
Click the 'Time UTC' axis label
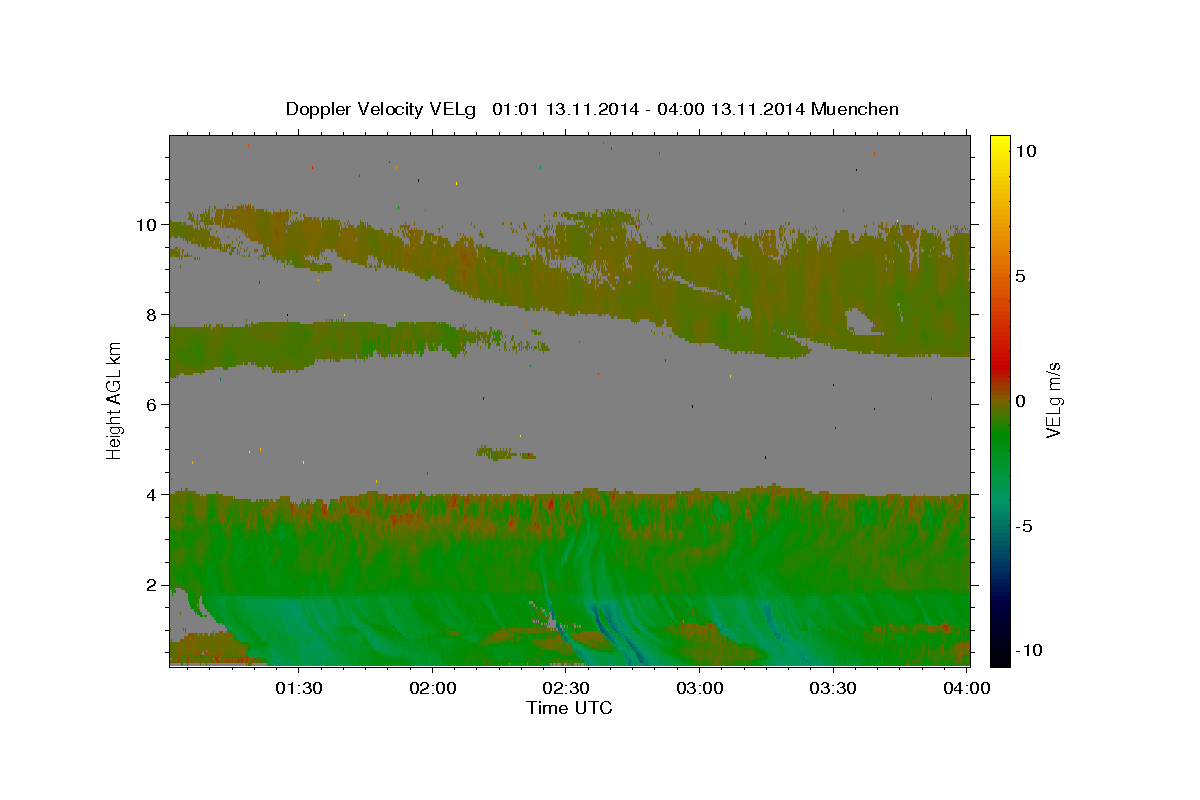pos(569,708)
